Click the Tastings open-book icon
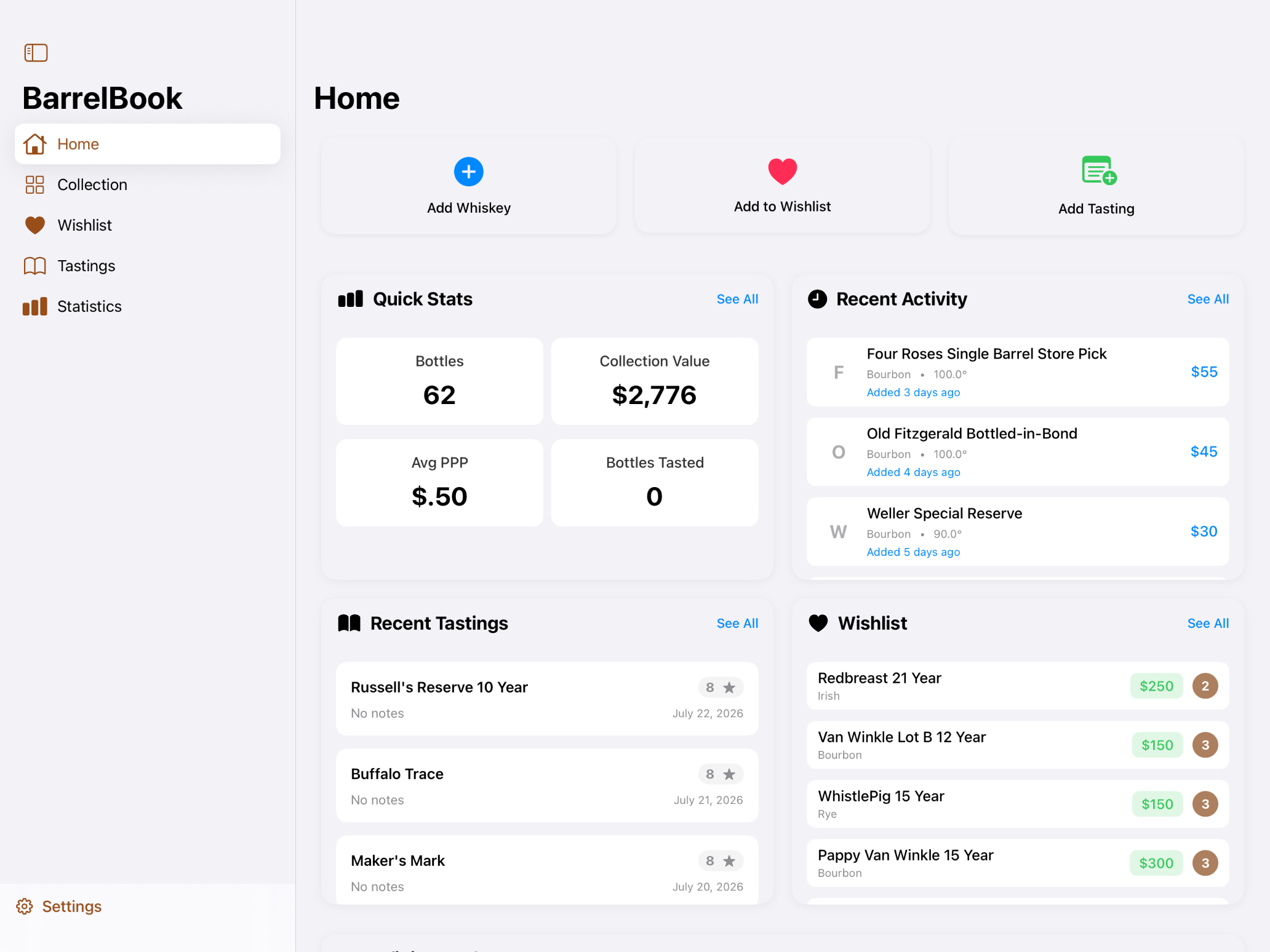This screenshot has height=952, width=1270. [x=35, y=266]
